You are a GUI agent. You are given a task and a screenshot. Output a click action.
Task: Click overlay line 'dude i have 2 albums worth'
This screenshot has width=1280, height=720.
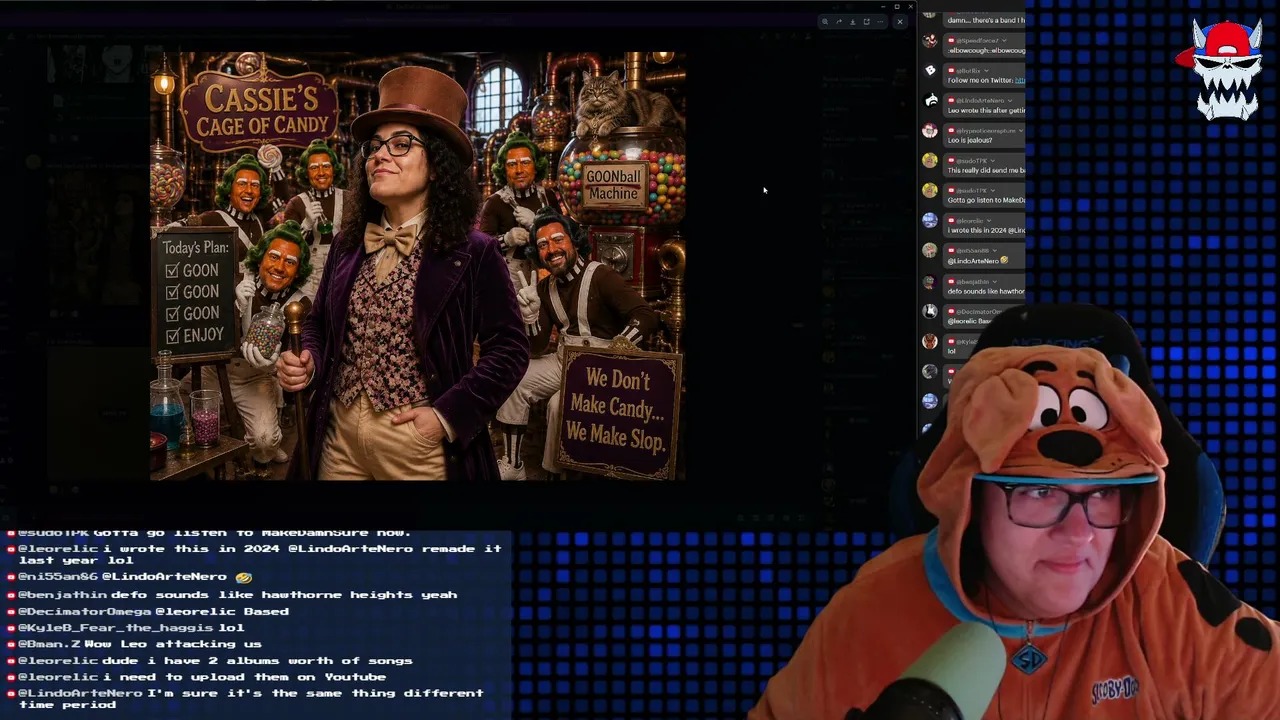pos(257,661)
